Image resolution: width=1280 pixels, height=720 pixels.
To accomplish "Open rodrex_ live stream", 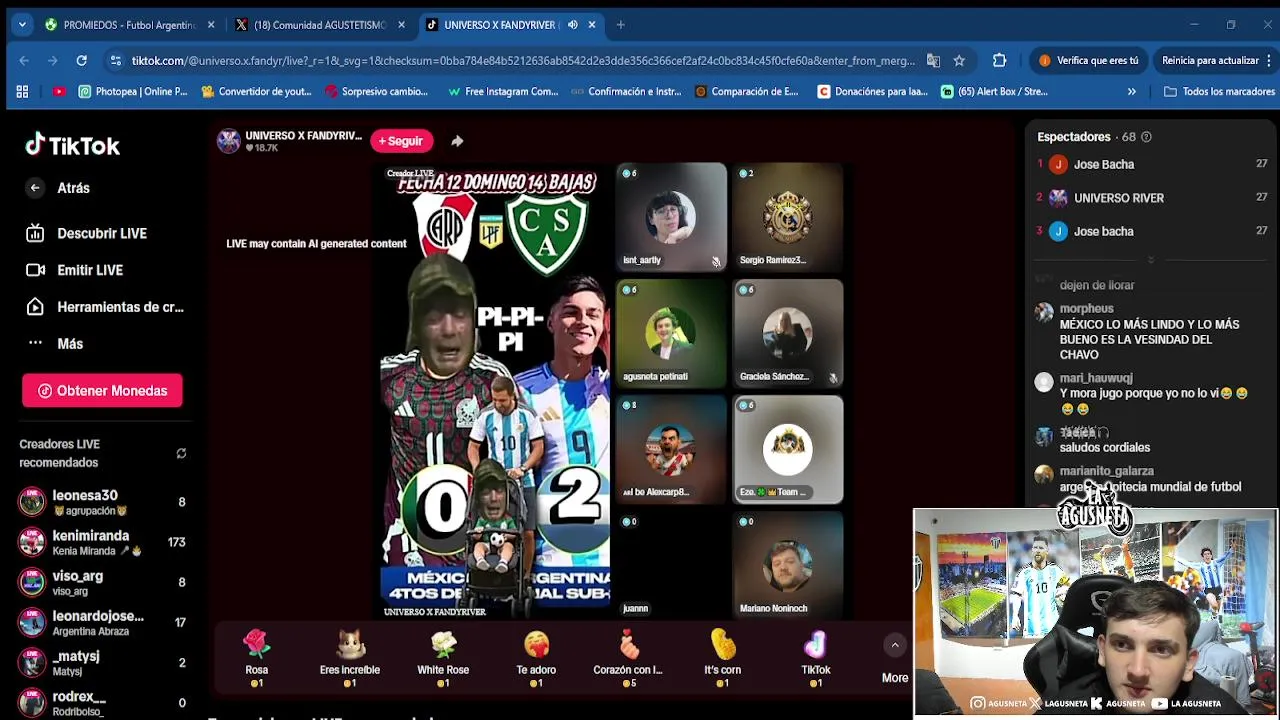I will coord(102,702).
